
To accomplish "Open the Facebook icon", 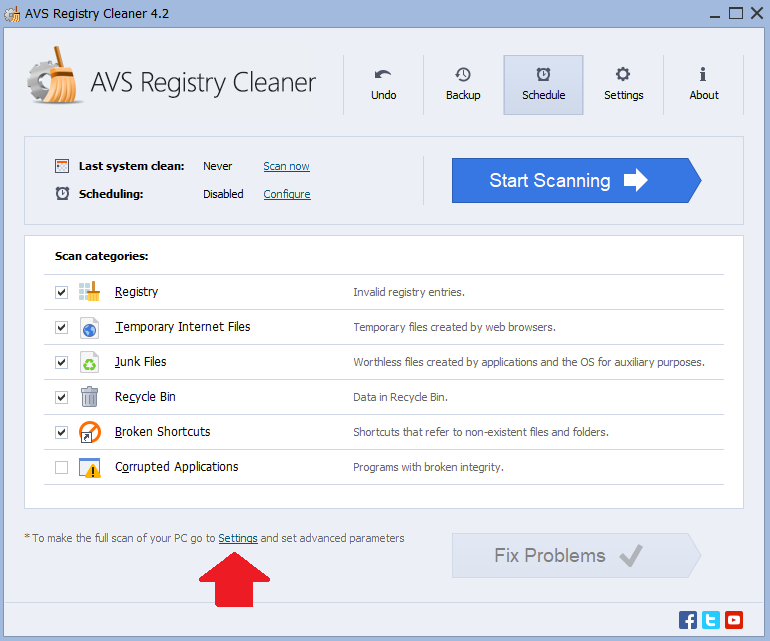I will coord(688,620).
